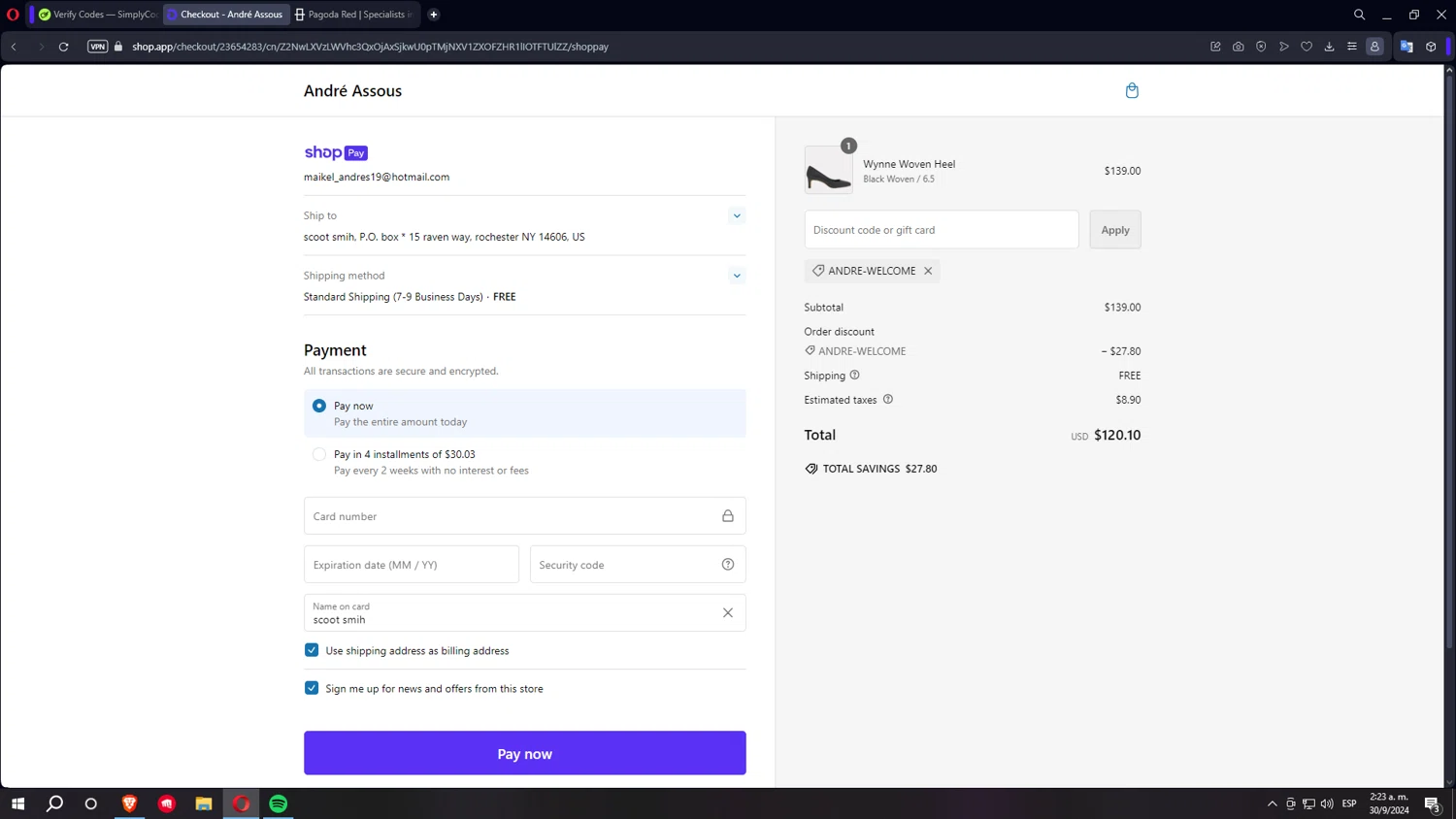Click the Opera icon on the taskbar
Screen dimensions: 1456x819
242,803
